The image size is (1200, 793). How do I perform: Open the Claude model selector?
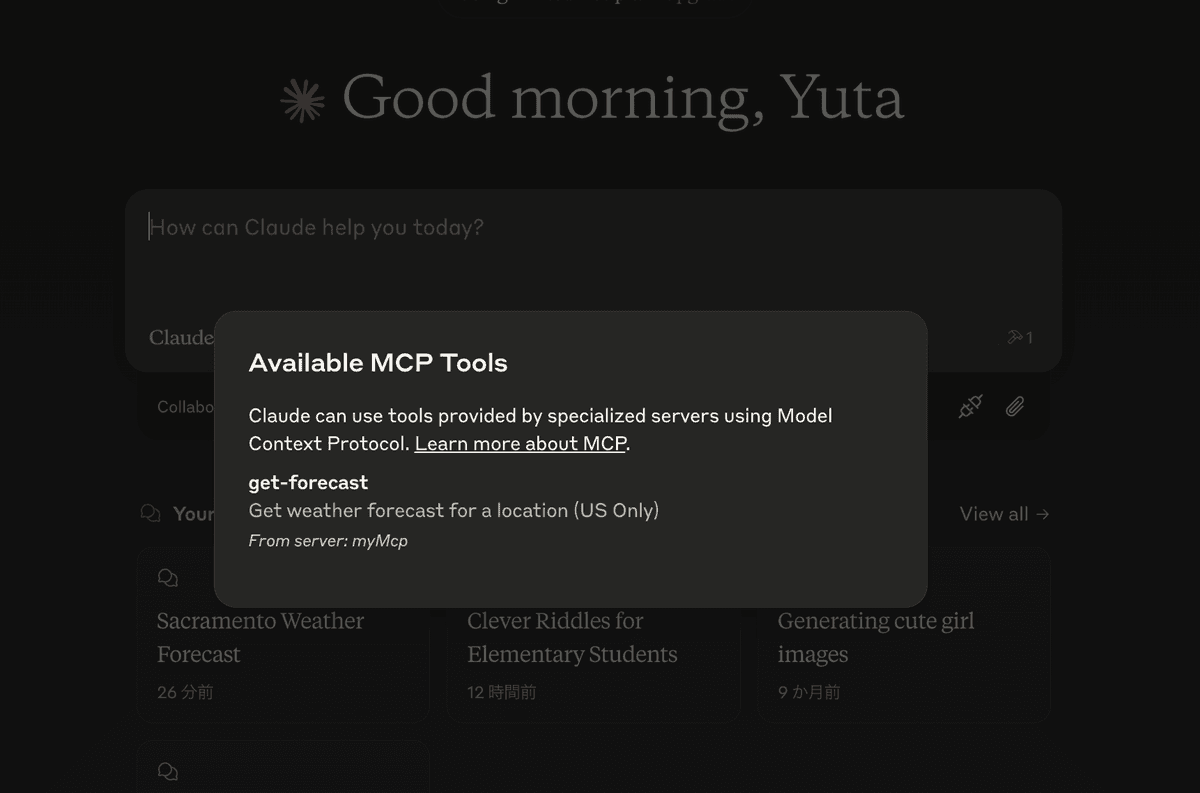point(181,337)
